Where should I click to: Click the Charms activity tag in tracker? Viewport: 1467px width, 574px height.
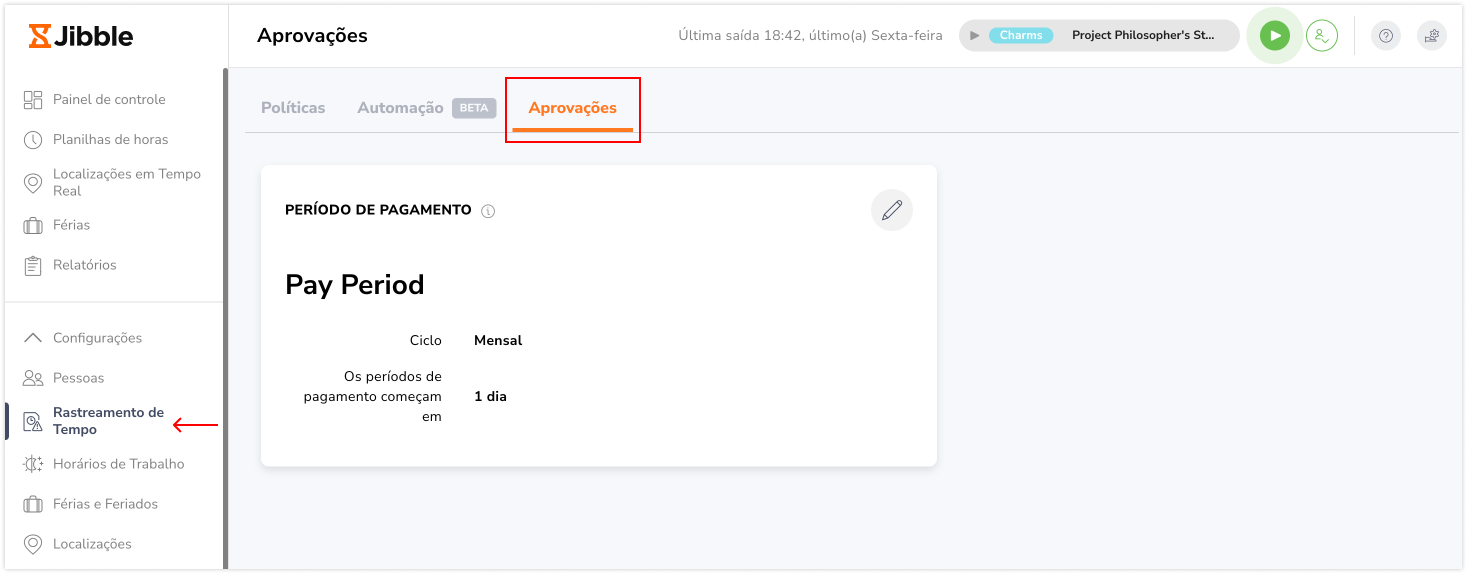point(1021,35)
